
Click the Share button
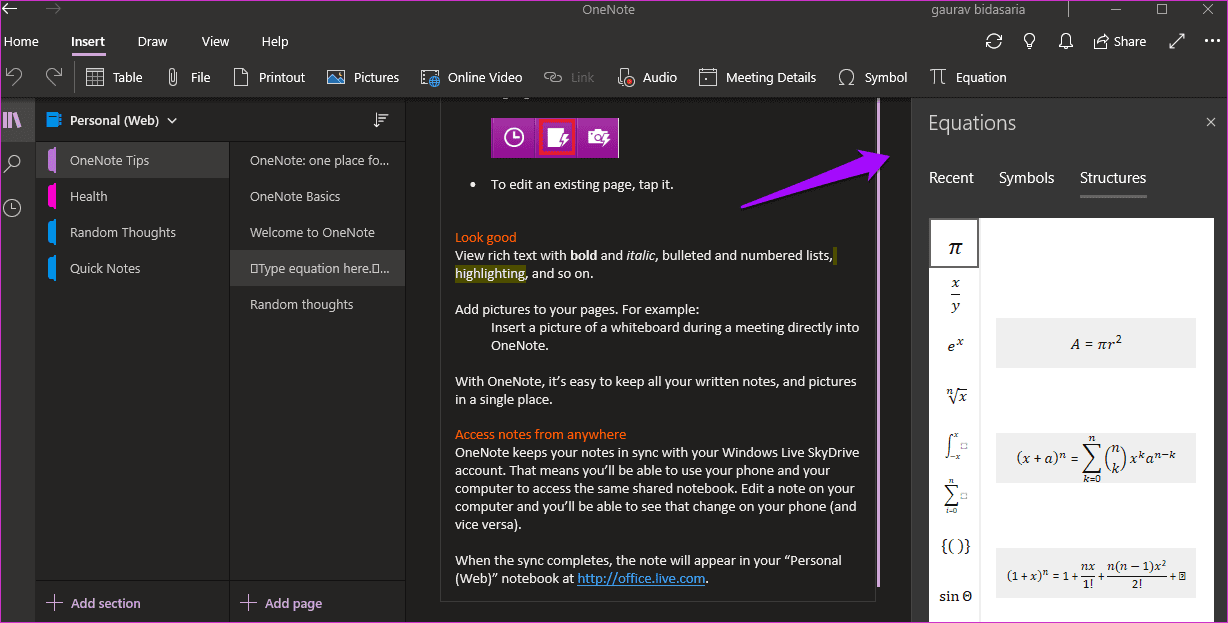point(1120,41)
